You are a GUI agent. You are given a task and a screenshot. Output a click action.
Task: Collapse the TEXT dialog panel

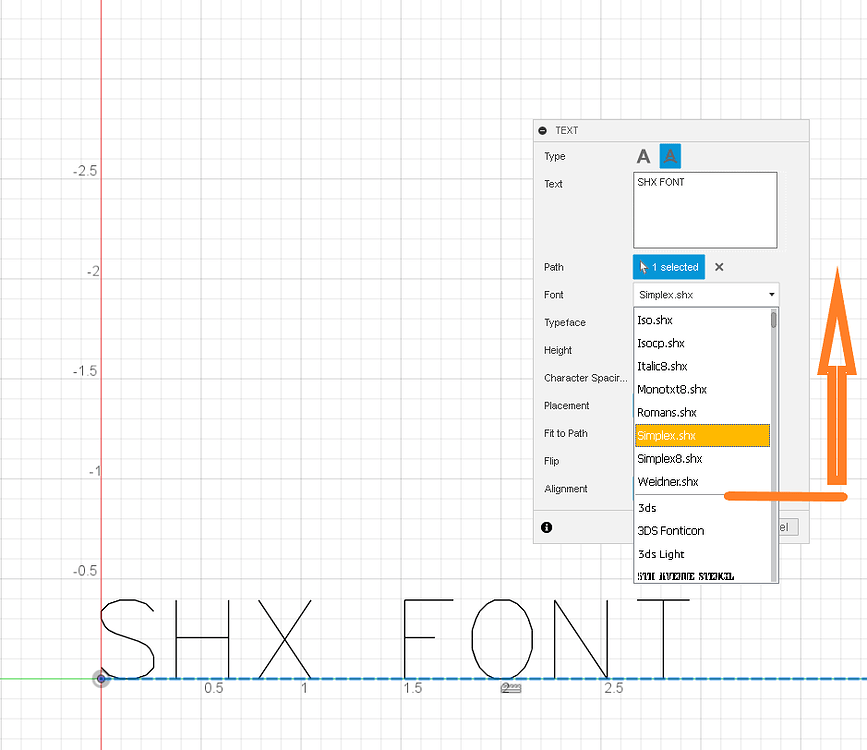[542, 130]
